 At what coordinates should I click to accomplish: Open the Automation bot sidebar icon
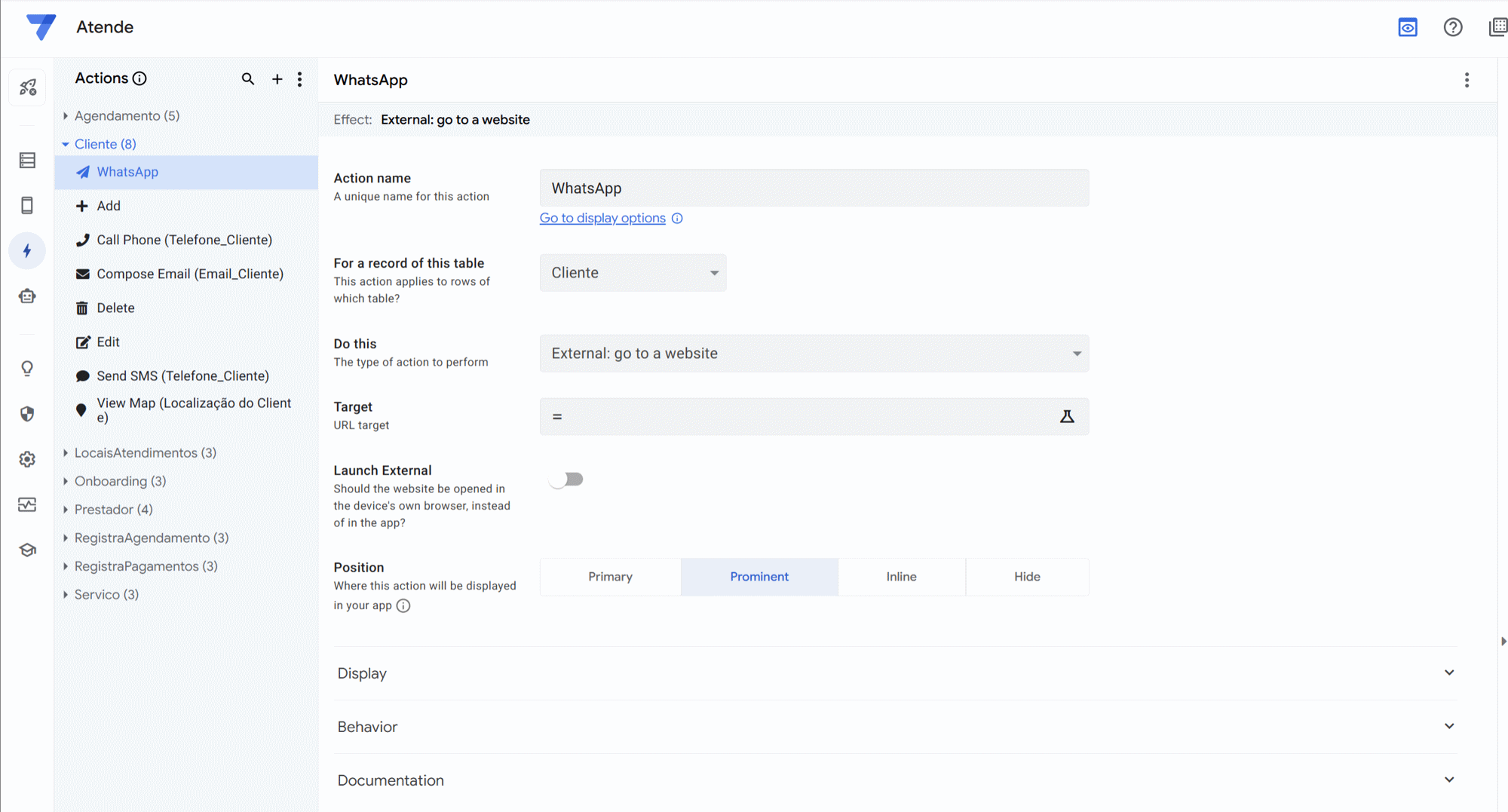[x=27, y=296]
